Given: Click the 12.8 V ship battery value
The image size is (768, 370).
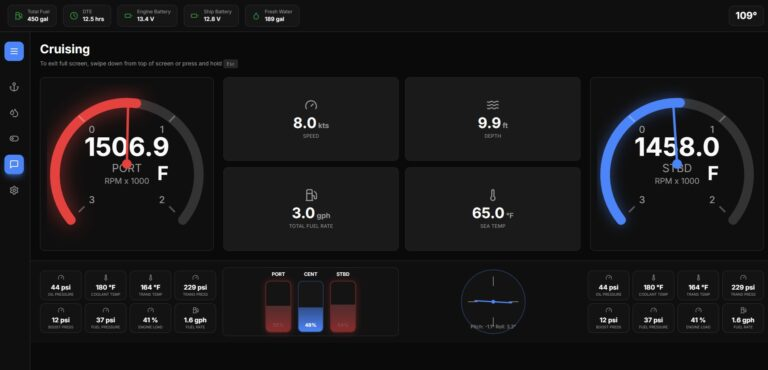Looking at the screenshot, I should [x=212, y=19].
